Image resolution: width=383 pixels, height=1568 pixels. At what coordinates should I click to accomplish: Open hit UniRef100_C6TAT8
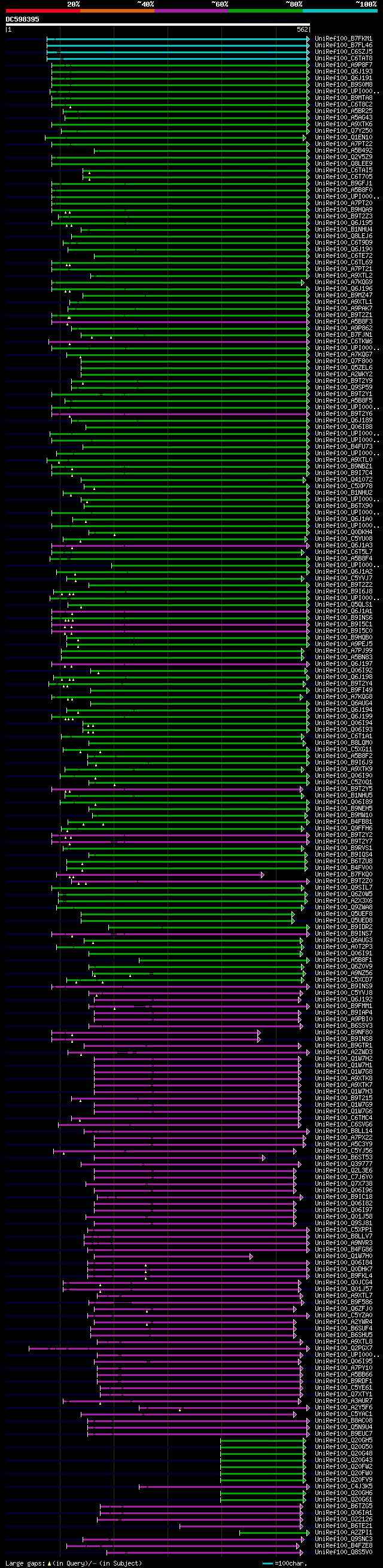pos(344,59)
